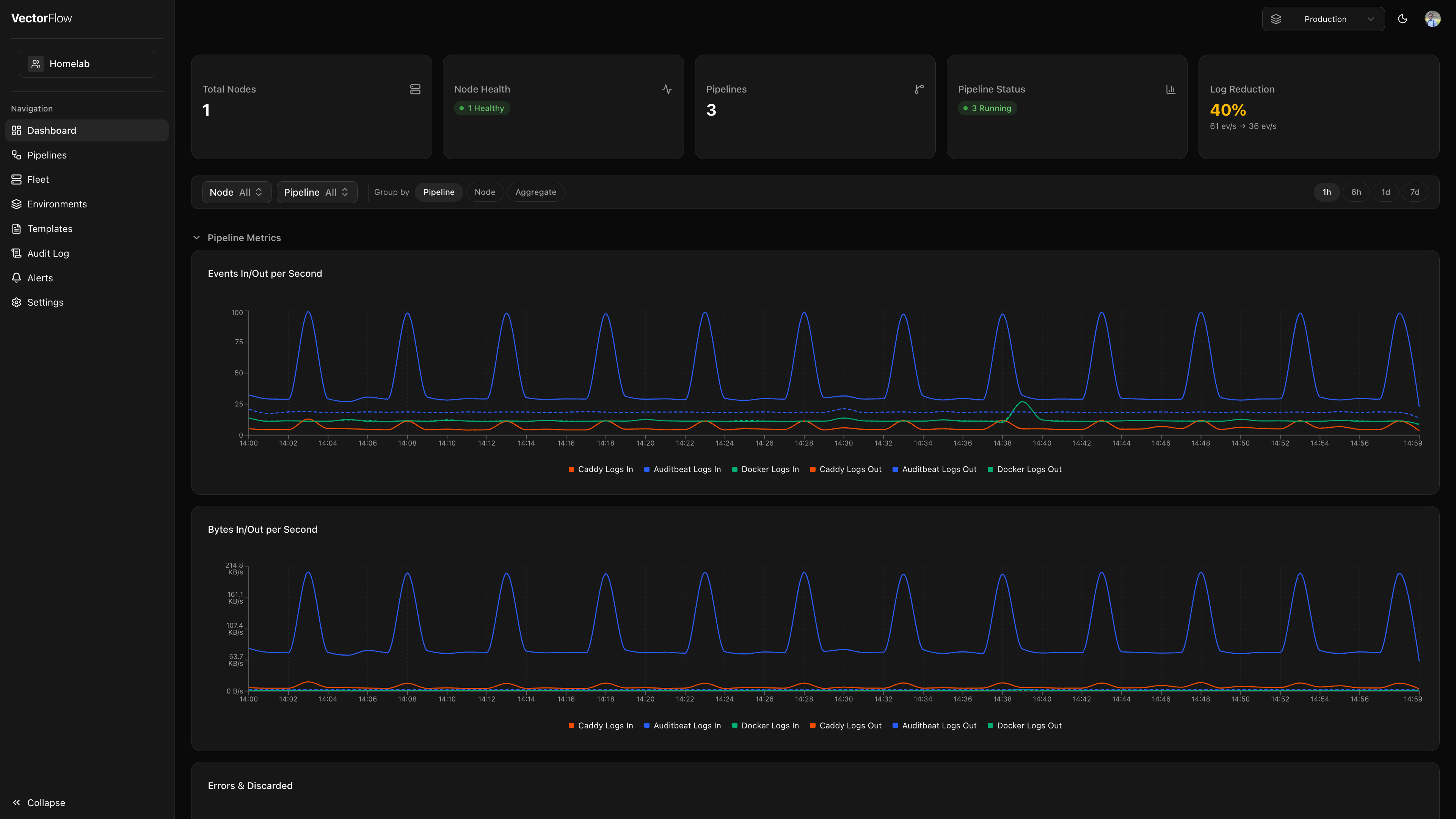Toggle dark mode with the moon icon
1456x819 pixels.
tap(1403, 19)
